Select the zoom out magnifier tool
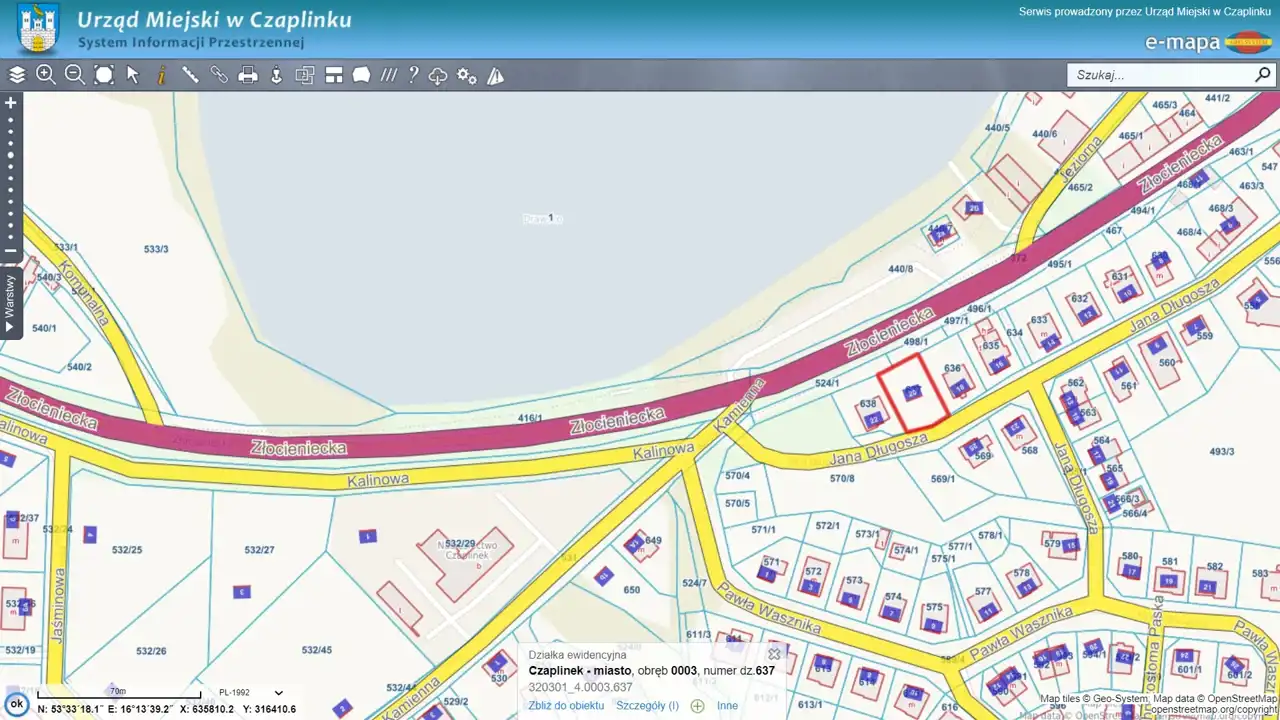The image size is (1280, 720). coord(75,75)
